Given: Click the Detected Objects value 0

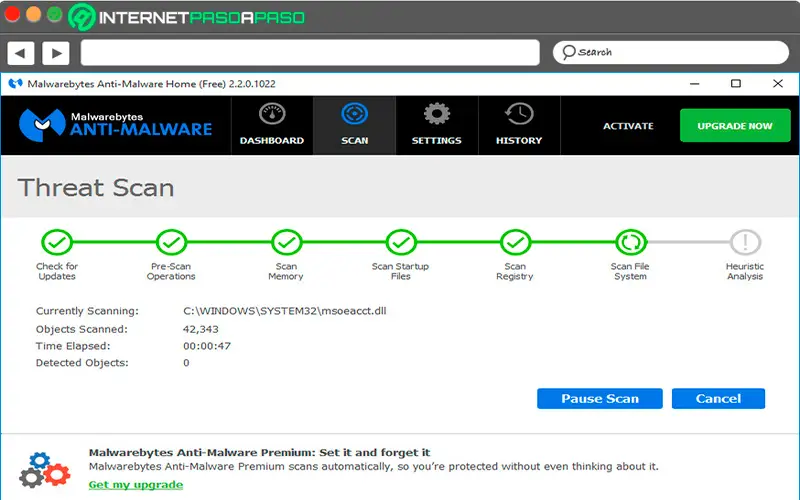Looking at the screenshot, I should coord(186,363).
